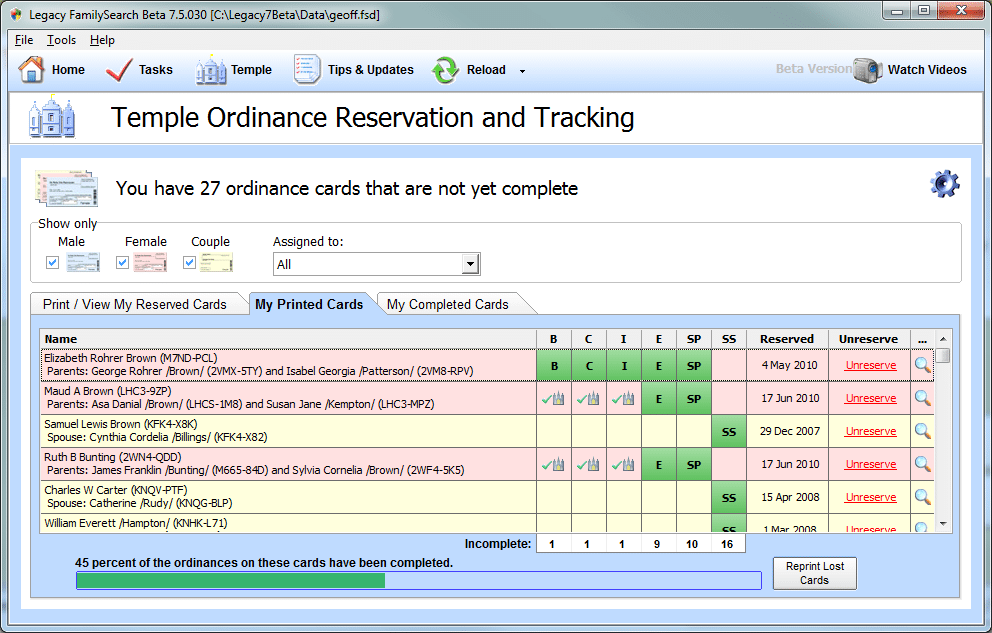Viewport: 992px width, 633px height.
Task: Click the Incomplete E count 9
Action: (657, 544)
